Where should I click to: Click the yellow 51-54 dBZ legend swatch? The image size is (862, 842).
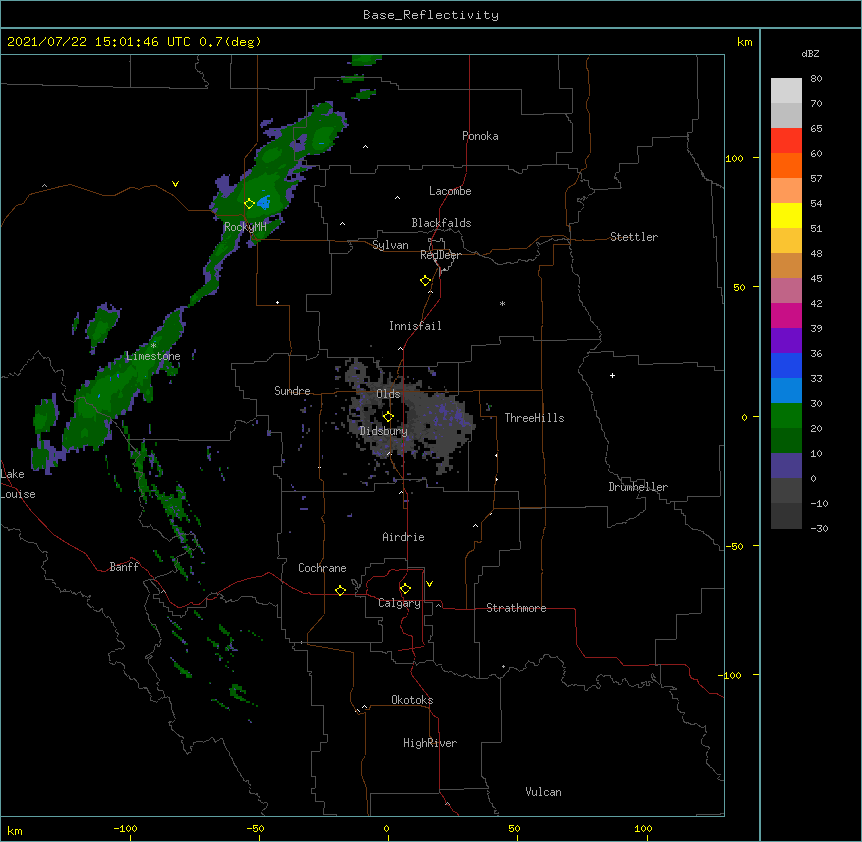point(786,215)
